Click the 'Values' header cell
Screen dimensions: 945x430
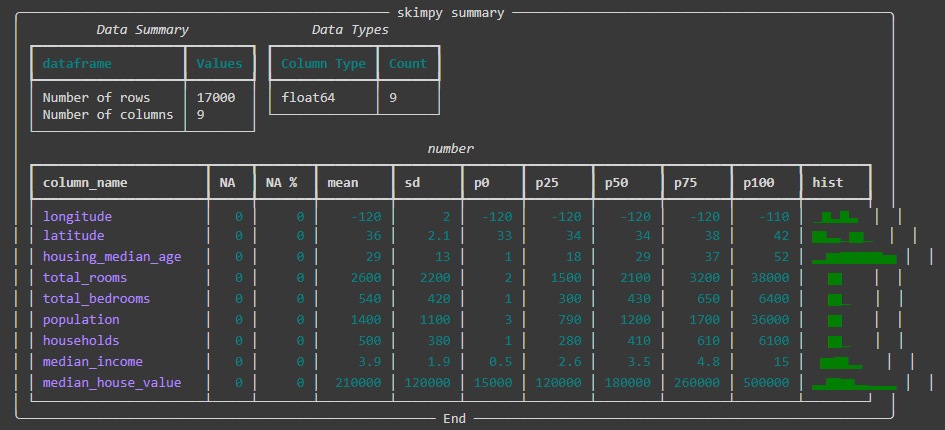coord(219,63)
